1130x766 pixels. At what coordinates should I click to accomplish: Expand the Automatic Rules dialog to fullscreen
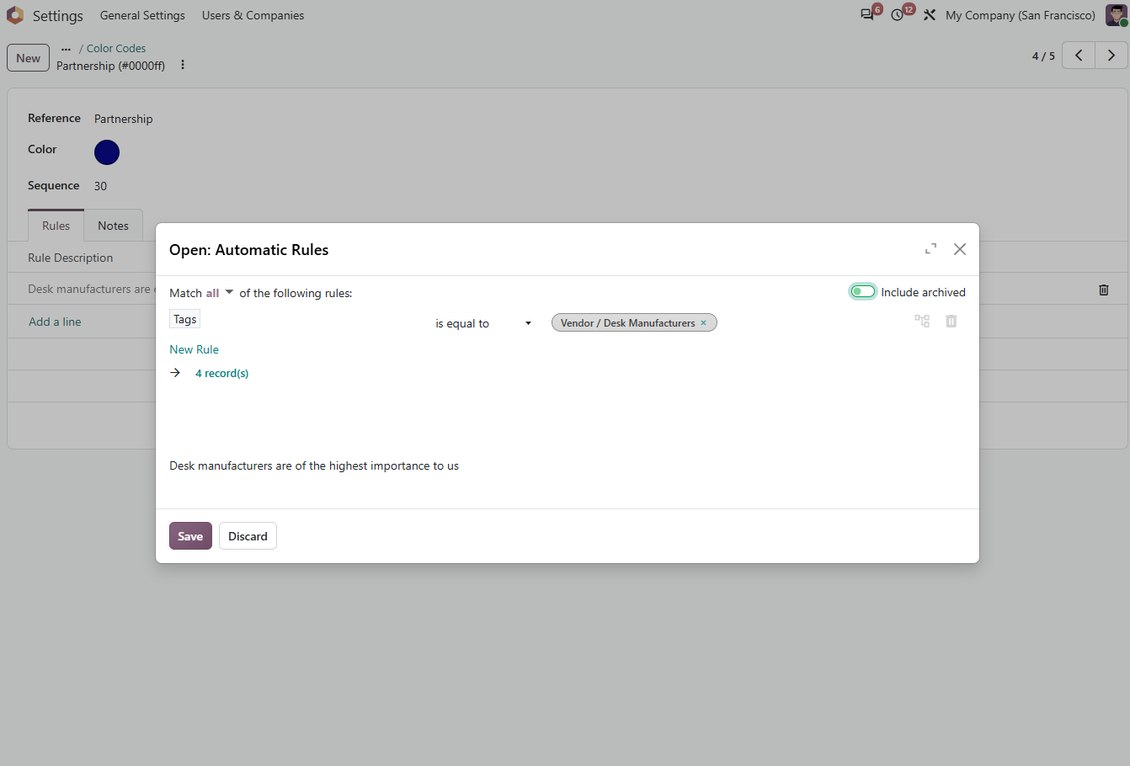(930, 249)
